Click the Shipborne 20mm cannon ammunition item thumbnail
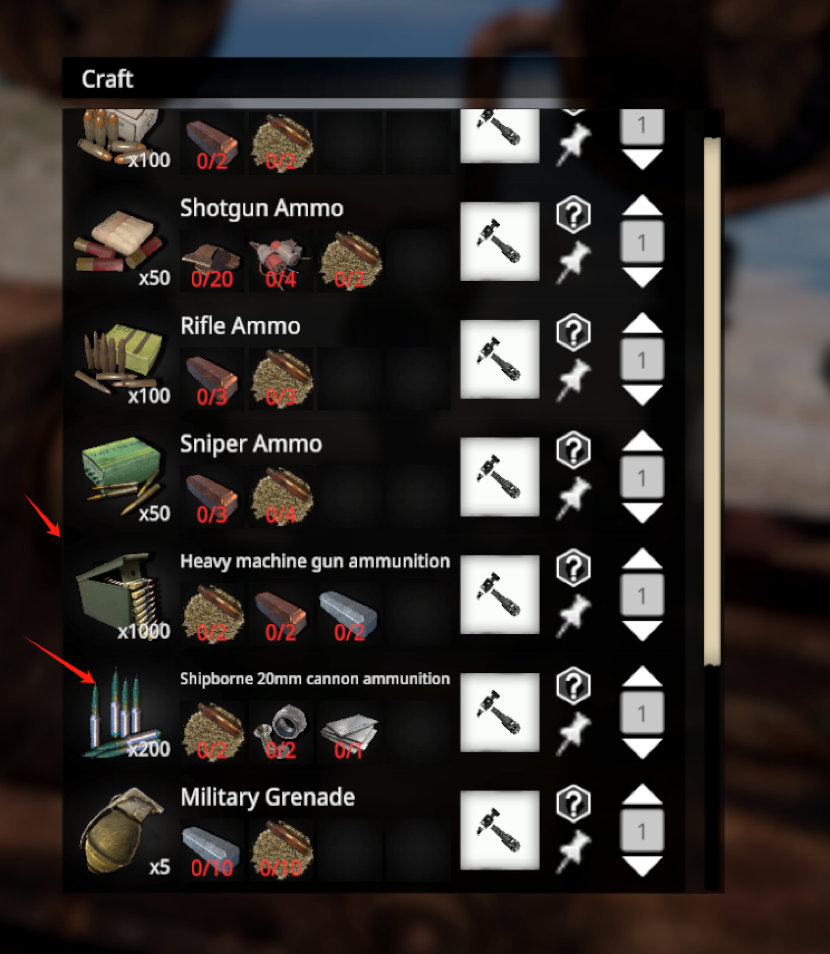 point(124,713)
